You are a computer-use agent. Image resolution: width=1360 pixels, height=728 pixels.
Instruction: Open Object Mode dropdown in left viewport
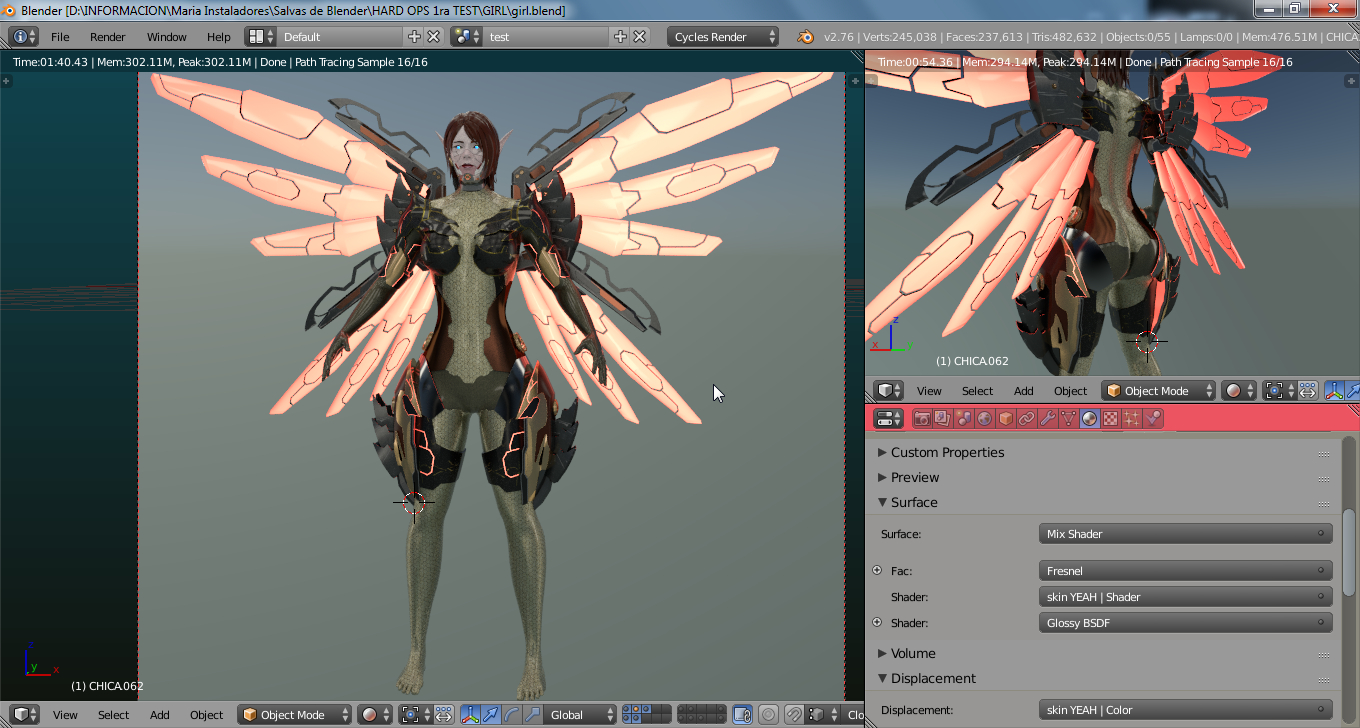295,715
